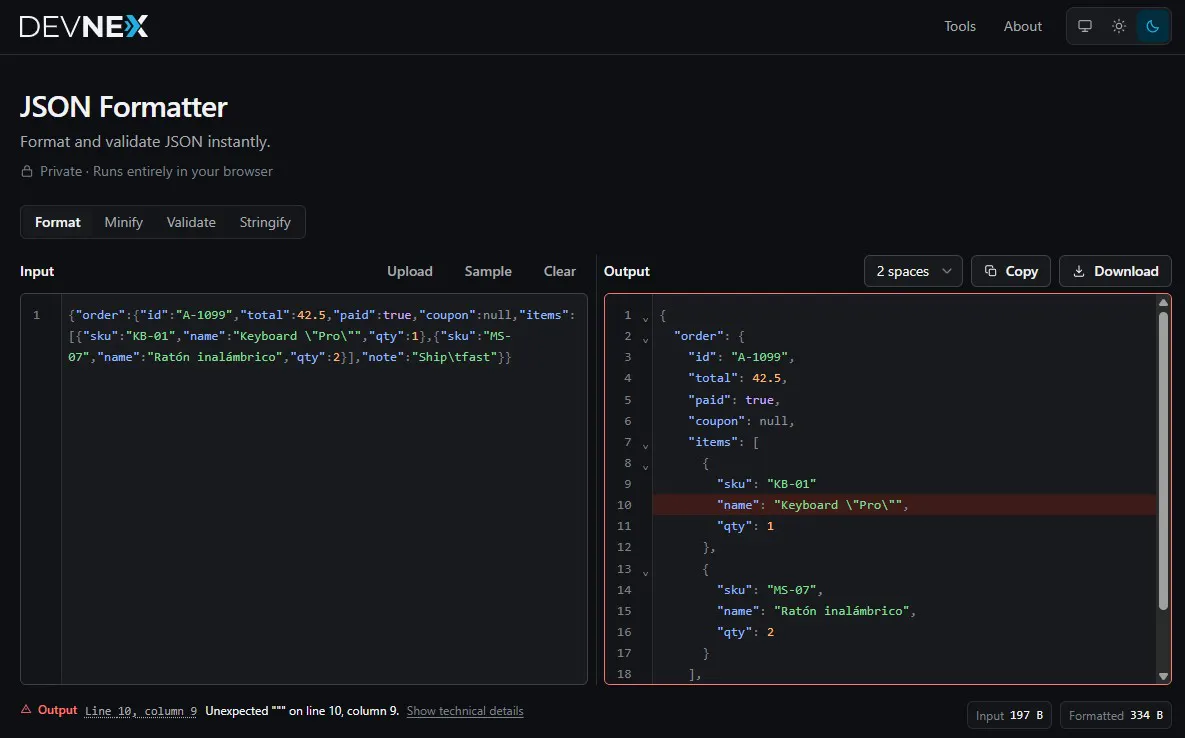The width and height of the screenshot is (1185, 738).
Task: Click the JSON Formatter heading
Action: click(123, 107)
